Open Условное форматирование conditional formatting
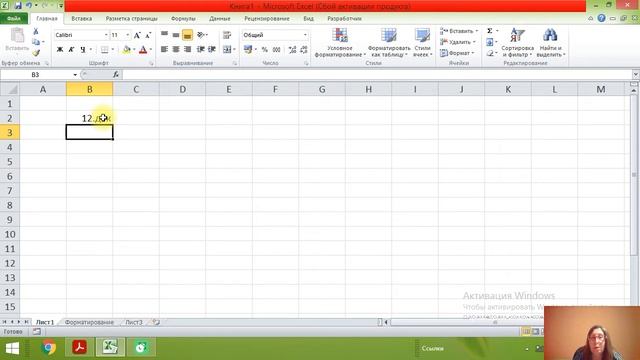640x360 pixels. (x=340, y=42)
